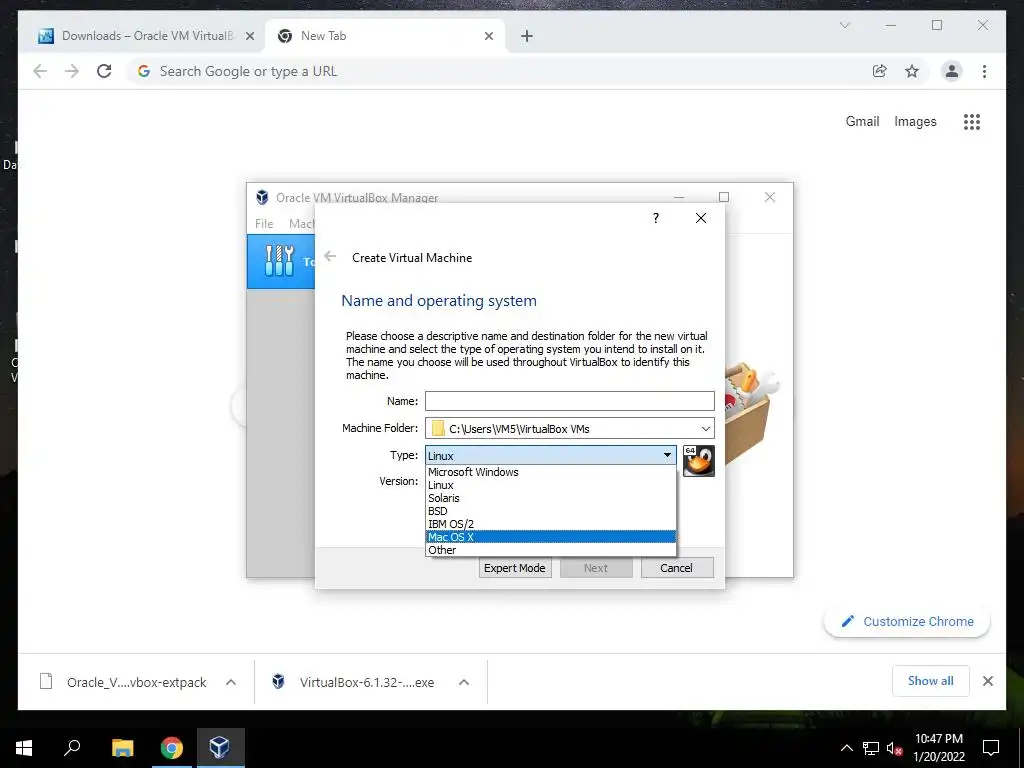This screenshot has height=768, width=1024.
Task: Click Chrome forward navigation arrow
Action: tap(72, 71)
